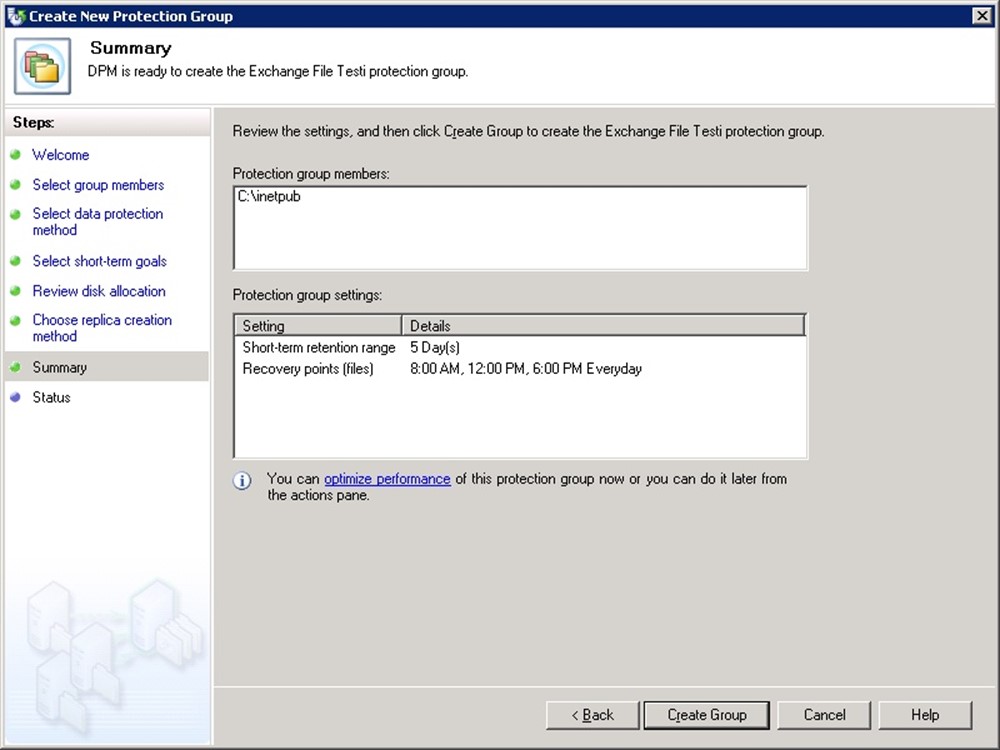Go back using the Back button
This screenshot has height=750, width=1000.
click(592, 715)
